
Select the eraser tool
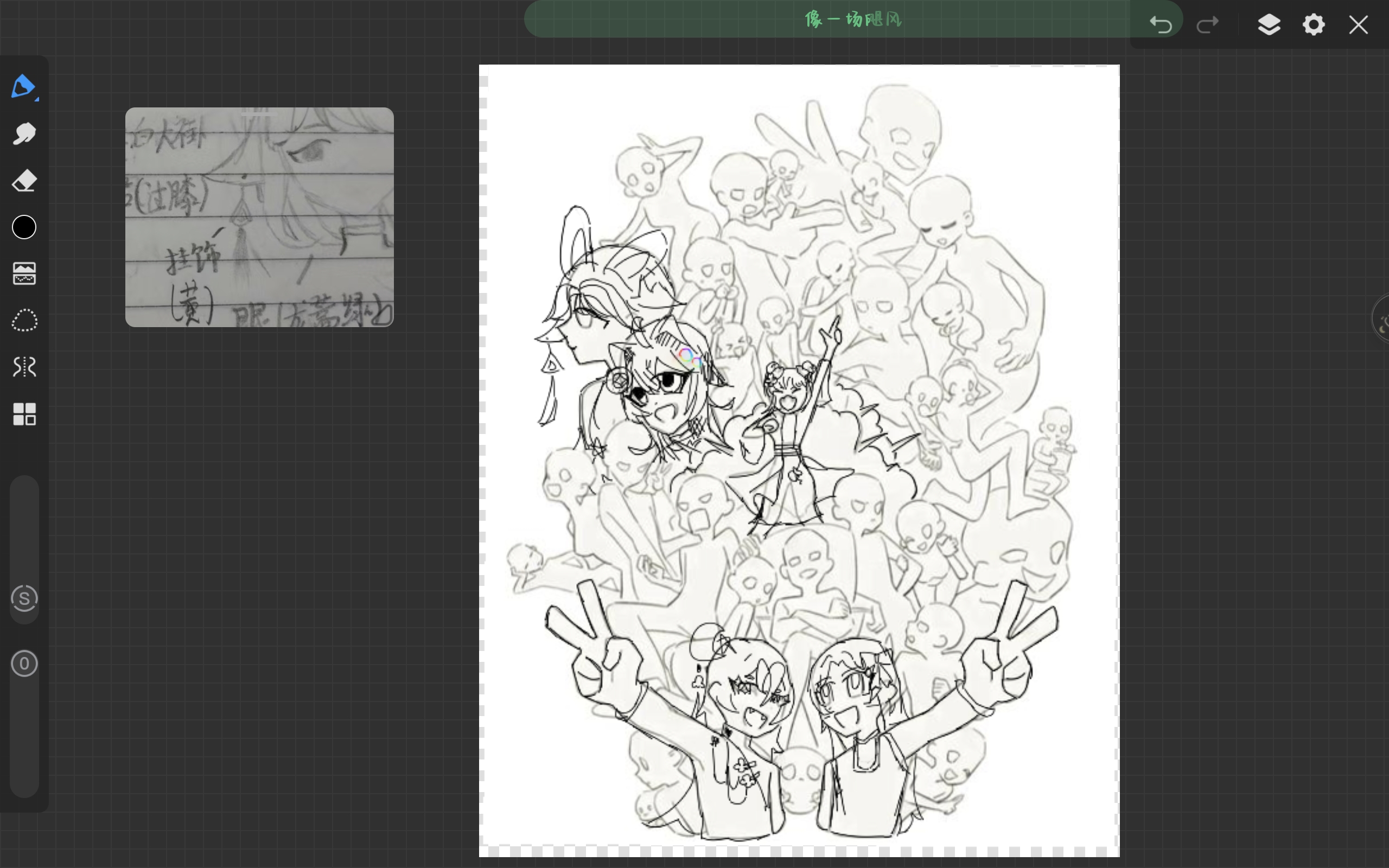24,181
